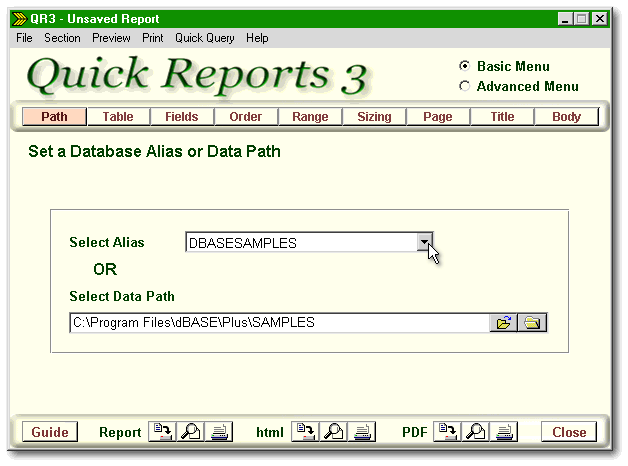
Task: Minimize the QR3 window
Action: pyautogui.click(x=565, y=19)
